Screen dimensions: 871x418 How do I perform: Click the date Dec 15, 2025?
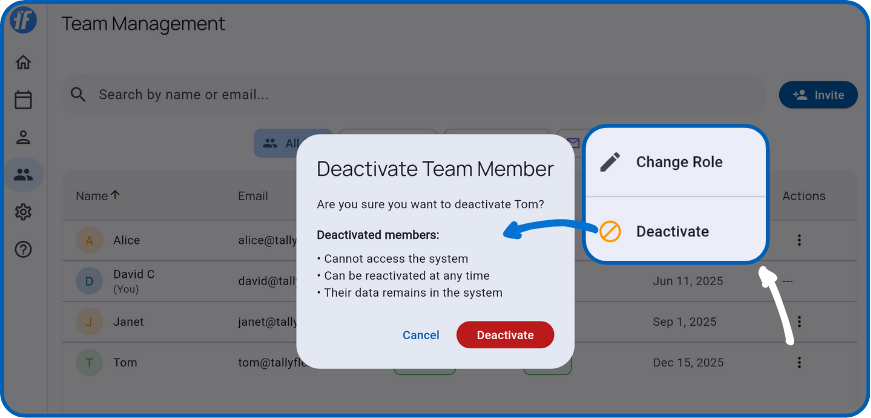(x=688, y=362)
